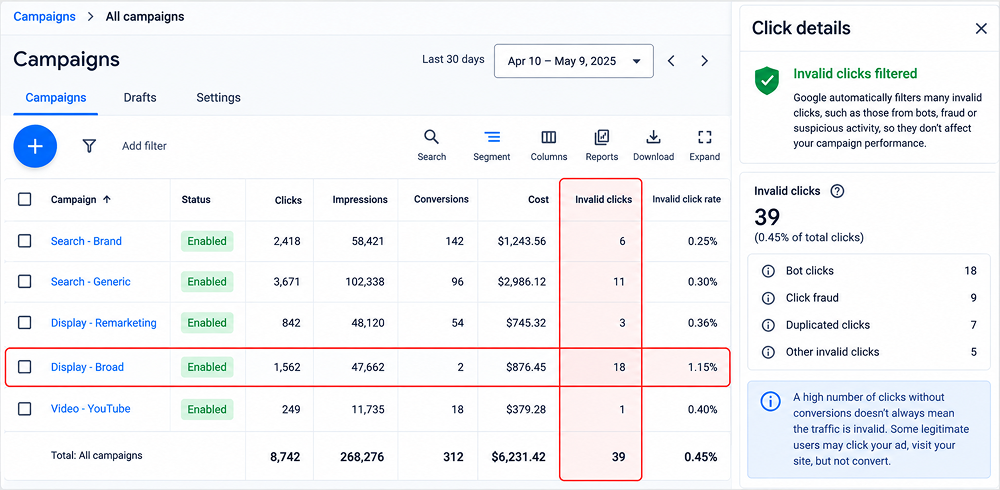Click the Enabled status for Display - Remarketing
The height and width of the screenshot is (490, 1000).
pyautogui.click(x=207, y=323)
